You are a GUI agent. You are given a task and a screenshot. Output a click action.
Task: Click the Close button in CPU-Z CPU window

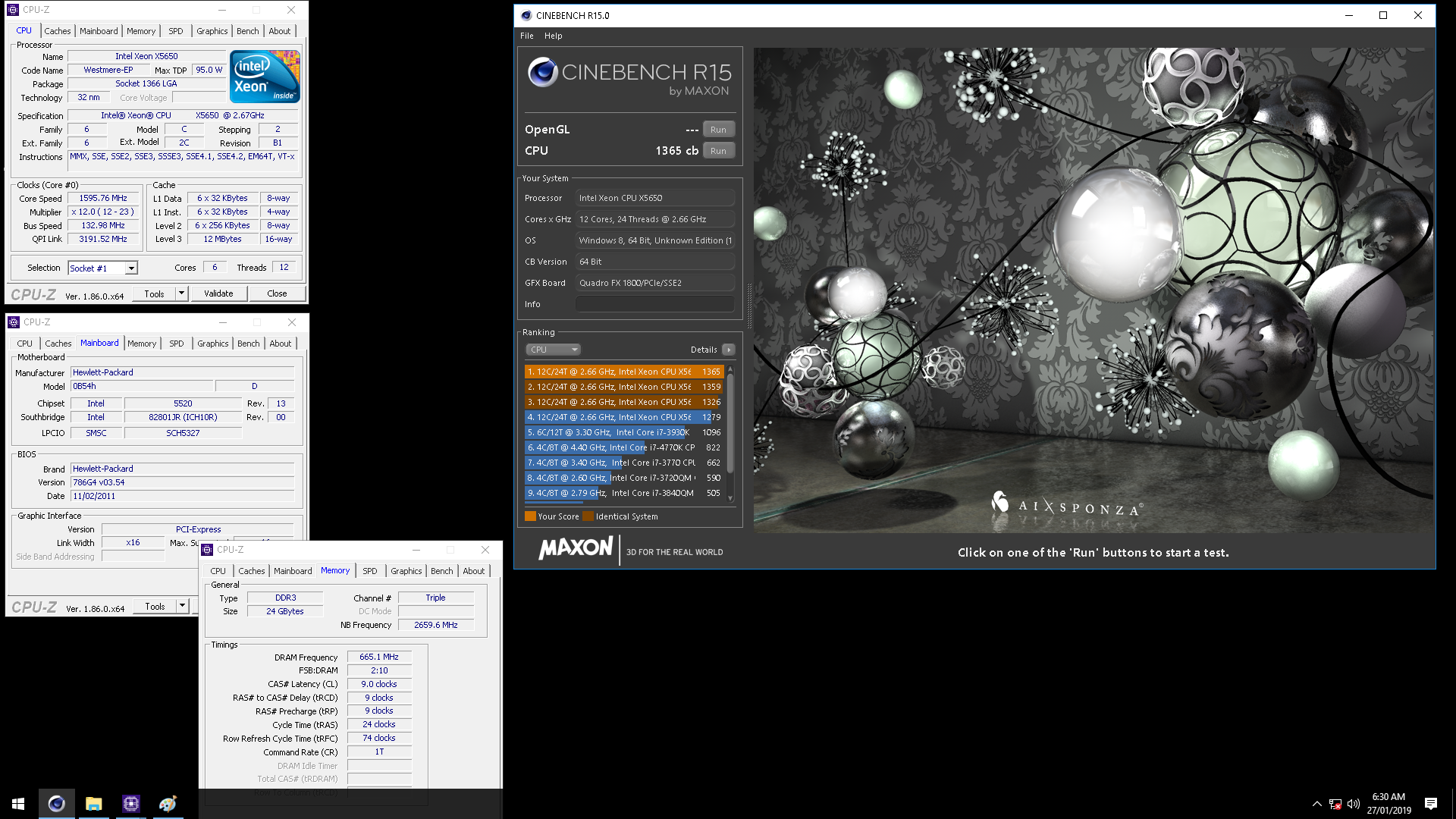click(x=277, y=293)
